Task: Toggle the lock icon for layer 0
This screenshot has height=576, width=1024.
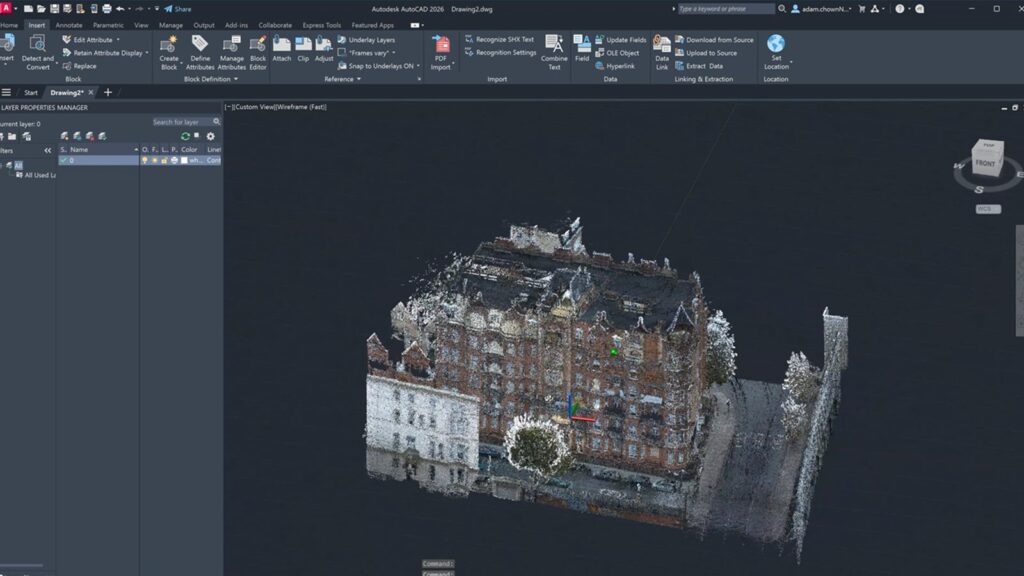Action: 165,160
